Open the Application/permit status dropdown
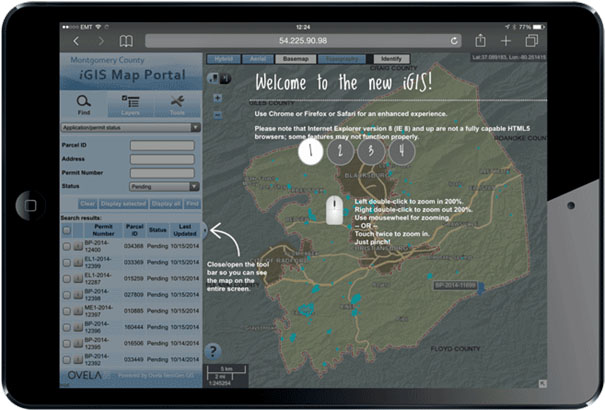 (x=131, y=127)
